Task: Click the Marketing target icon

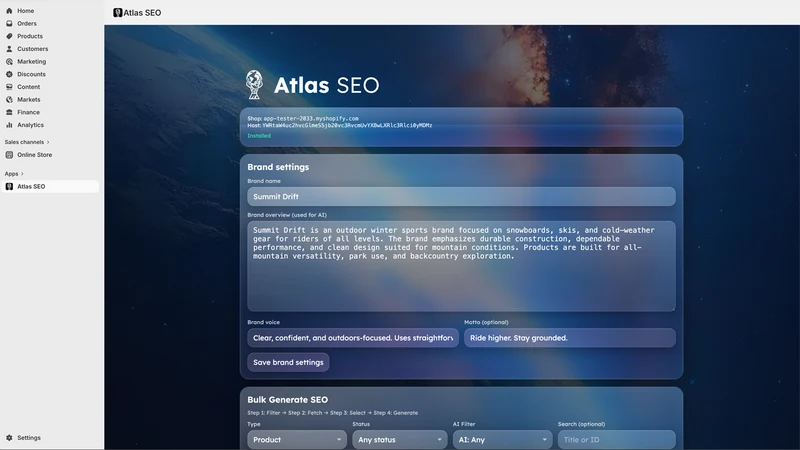Action: tap(9, 62)
